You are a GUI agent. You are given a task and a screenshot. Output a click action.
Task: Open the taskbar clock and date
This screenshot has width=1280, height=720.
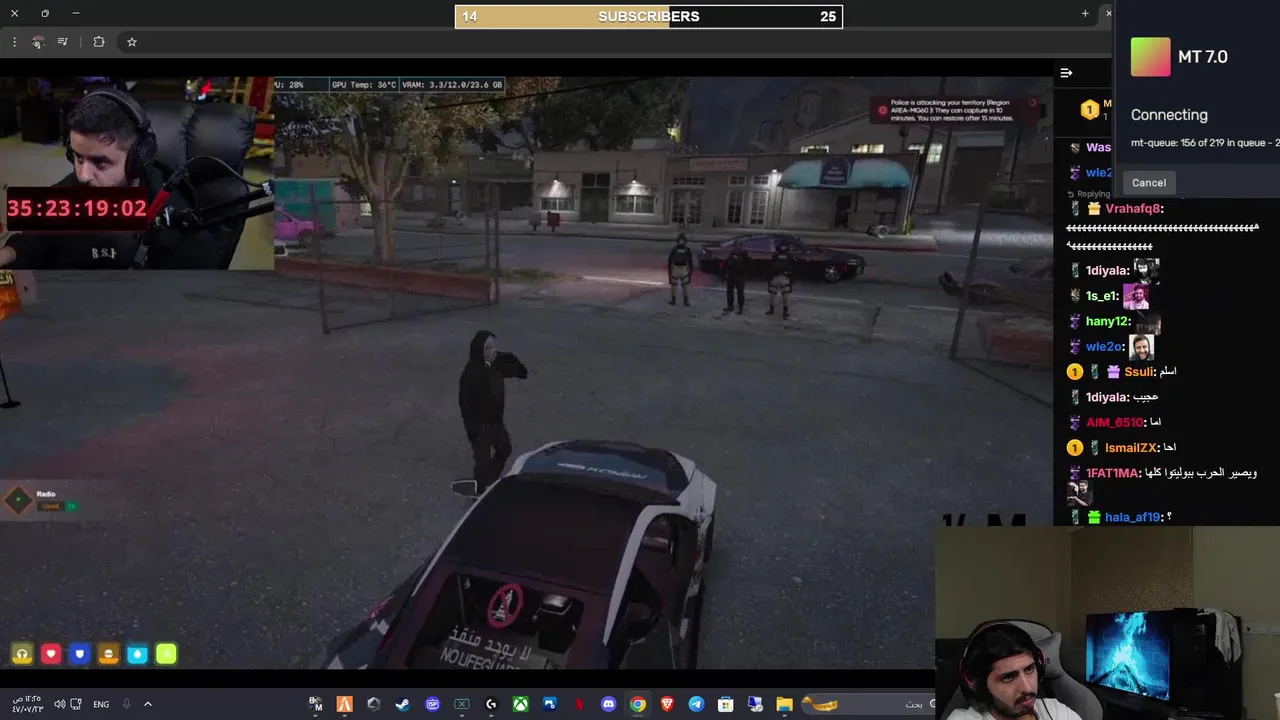pos(27,704)
